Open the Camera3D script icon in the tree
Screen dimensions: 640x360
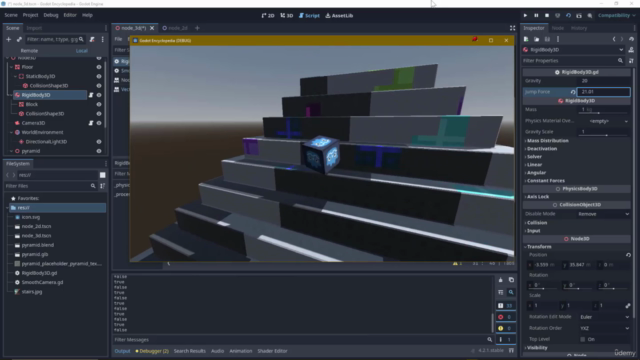point(91,123)
